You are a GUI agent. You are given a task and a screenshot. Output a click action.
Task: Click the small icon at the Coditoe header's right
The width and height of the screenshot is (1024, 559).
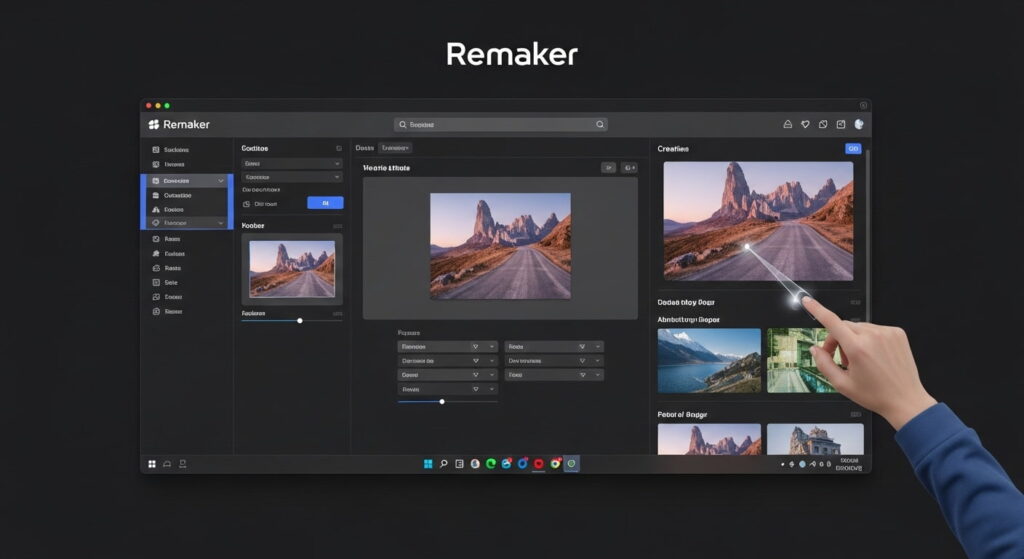[338, 149]
